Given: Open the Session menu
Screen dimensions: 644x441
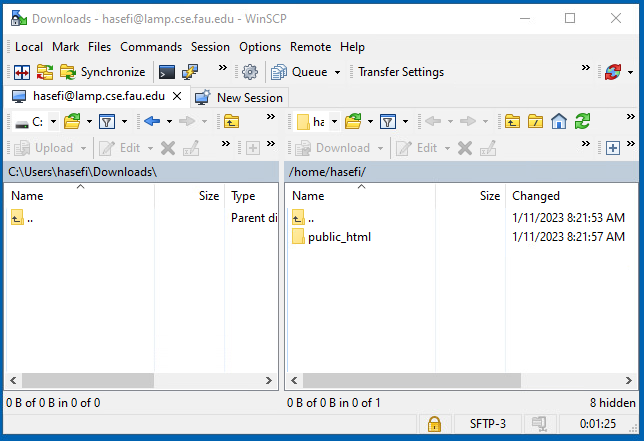Looking at the screenshot, I should 210,47.
